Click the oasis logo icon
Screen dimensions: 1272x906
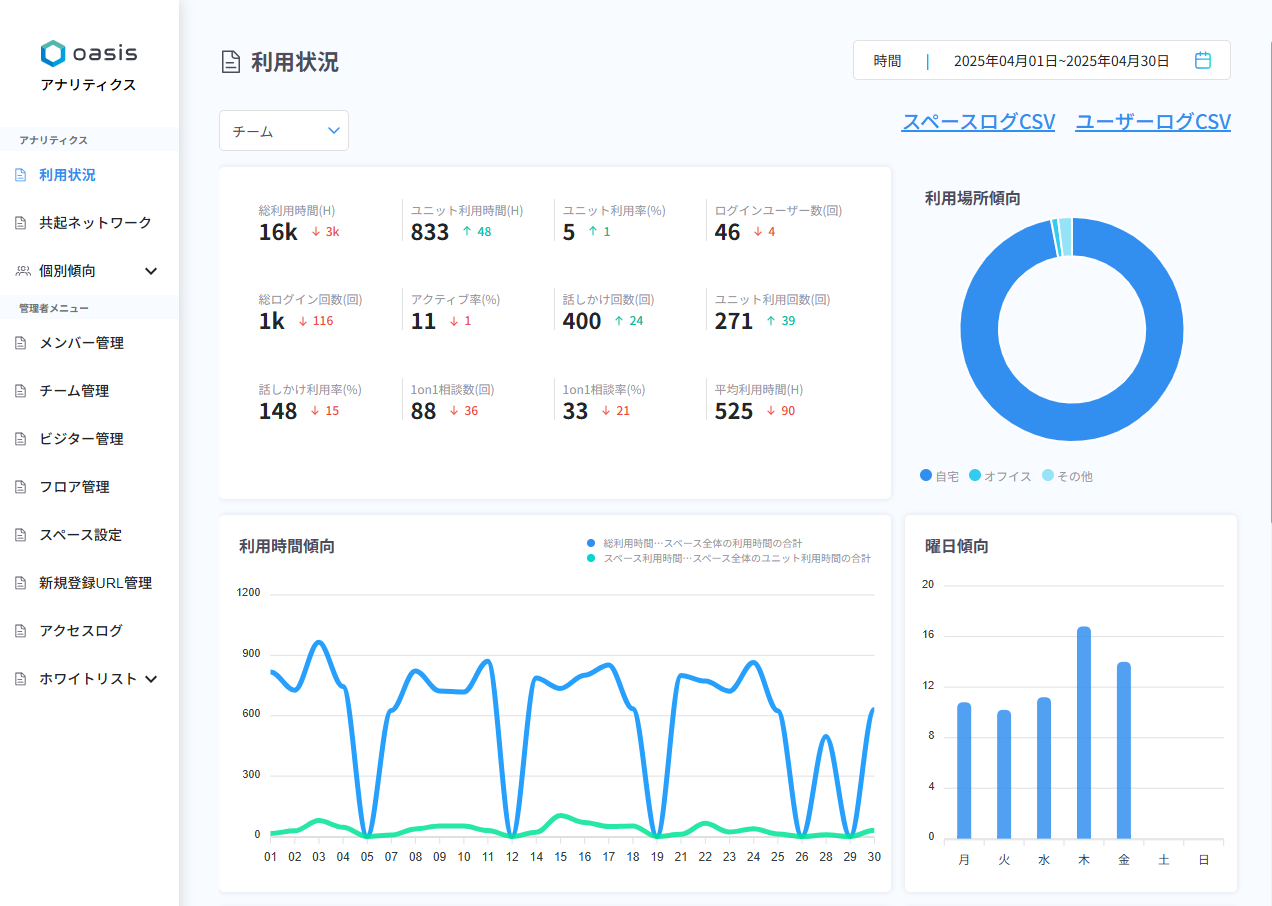coord(53,53)
